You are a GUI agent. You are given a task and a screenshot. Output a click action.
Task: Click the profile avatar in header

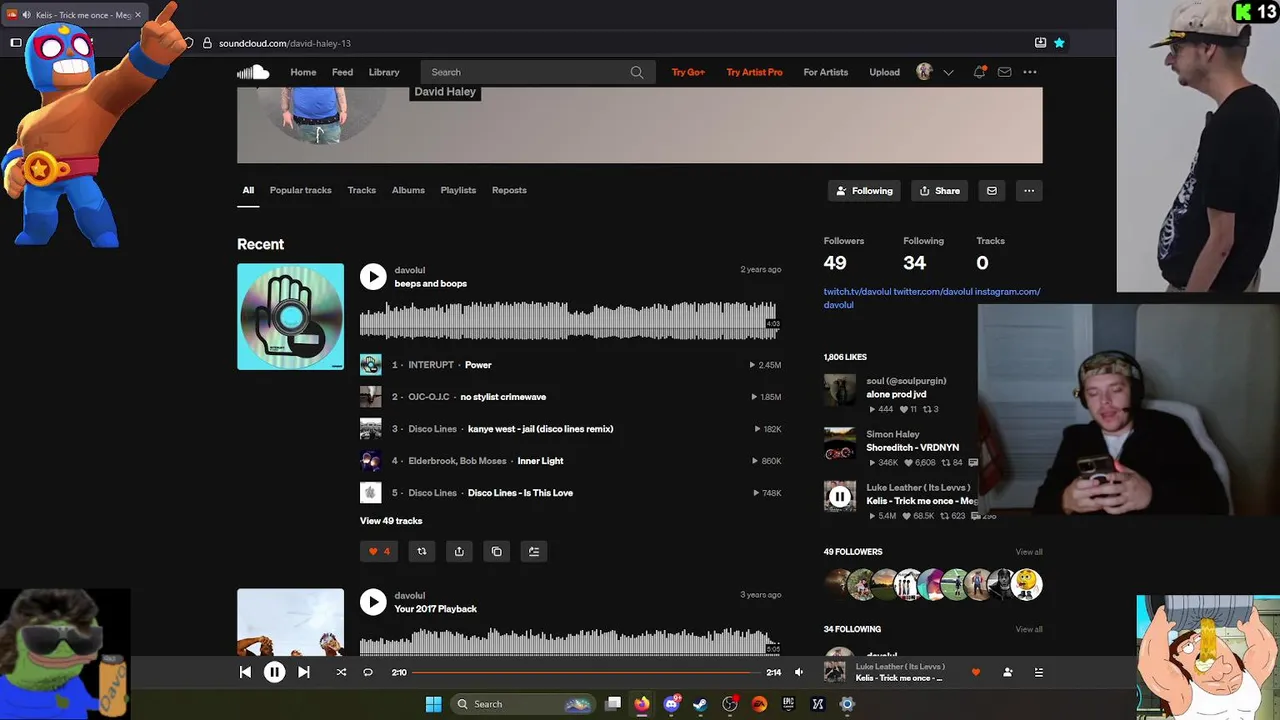tap(924, 72)
